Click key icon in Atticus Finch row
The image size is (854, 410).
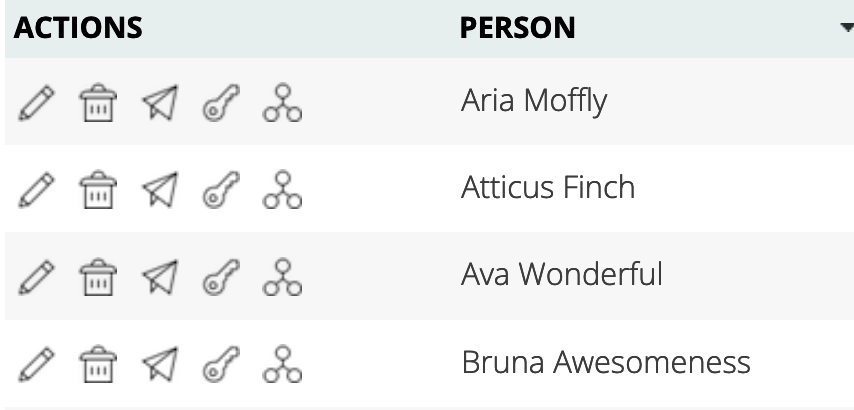[220, 189]
